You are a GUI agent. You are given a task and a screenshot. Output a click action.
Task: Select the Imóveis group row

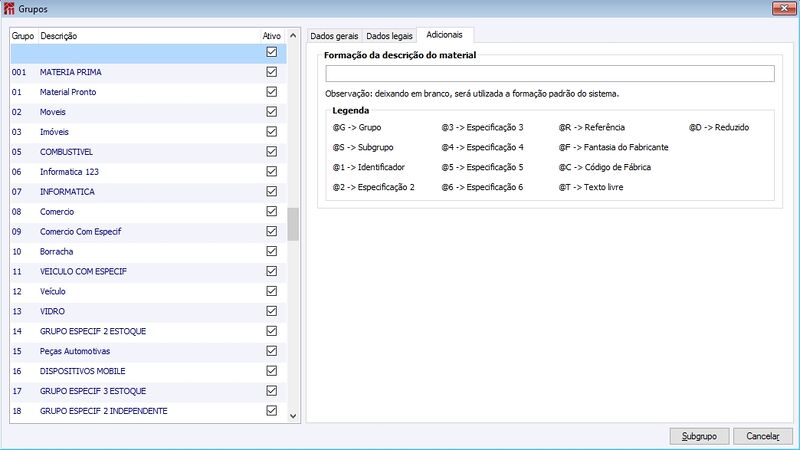(x=148, y=132)
